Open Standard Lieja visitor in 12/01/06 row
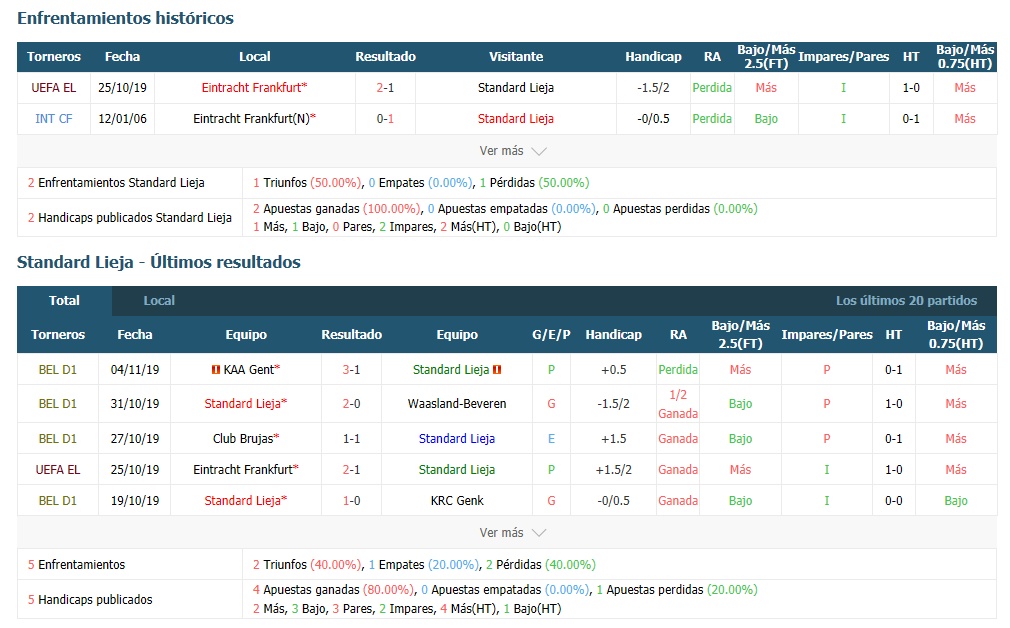1010x628 pixels. (516, 119)
